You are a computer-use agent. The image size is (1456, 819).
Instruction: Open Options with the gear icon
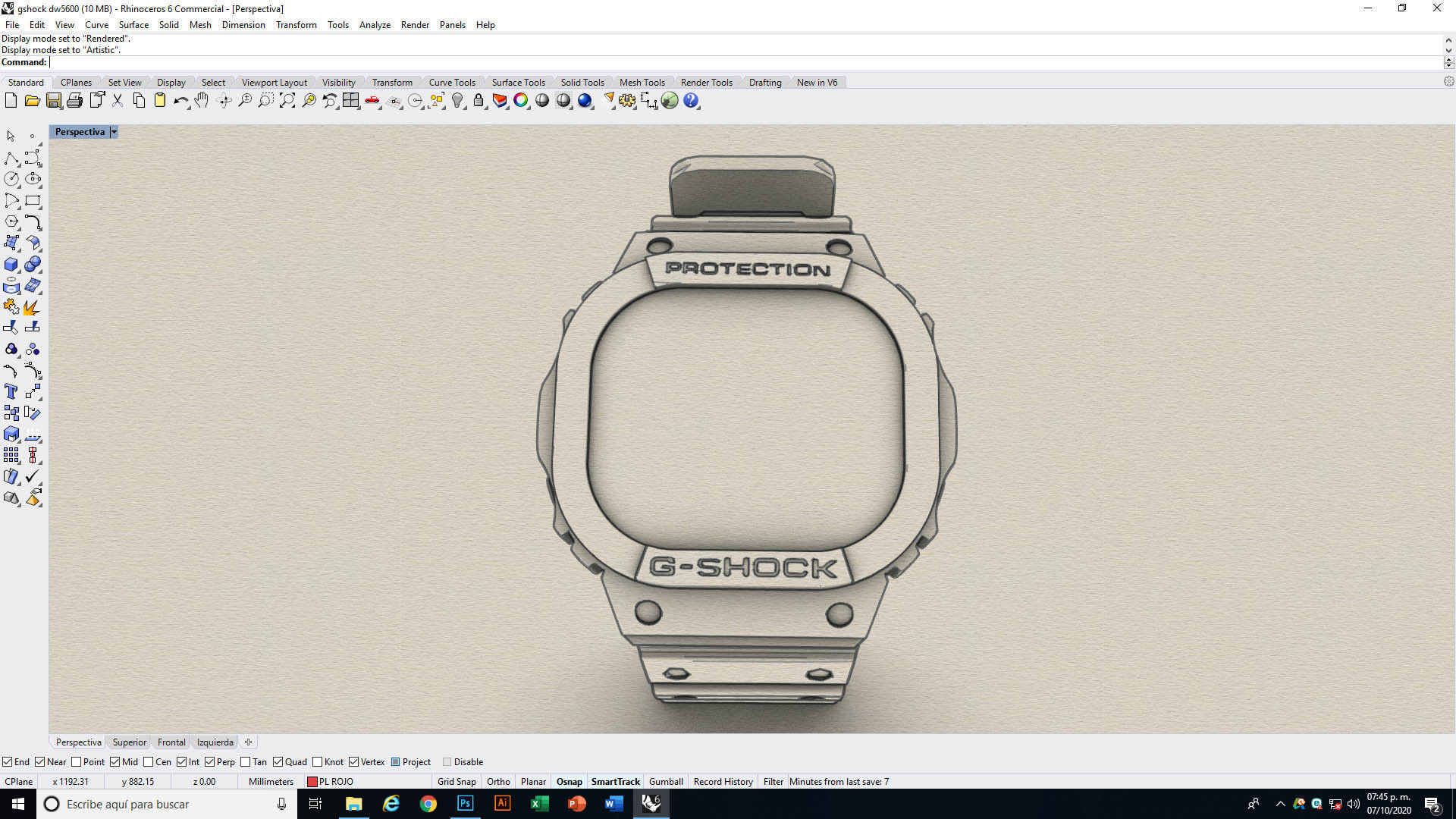tap(627, 100)
